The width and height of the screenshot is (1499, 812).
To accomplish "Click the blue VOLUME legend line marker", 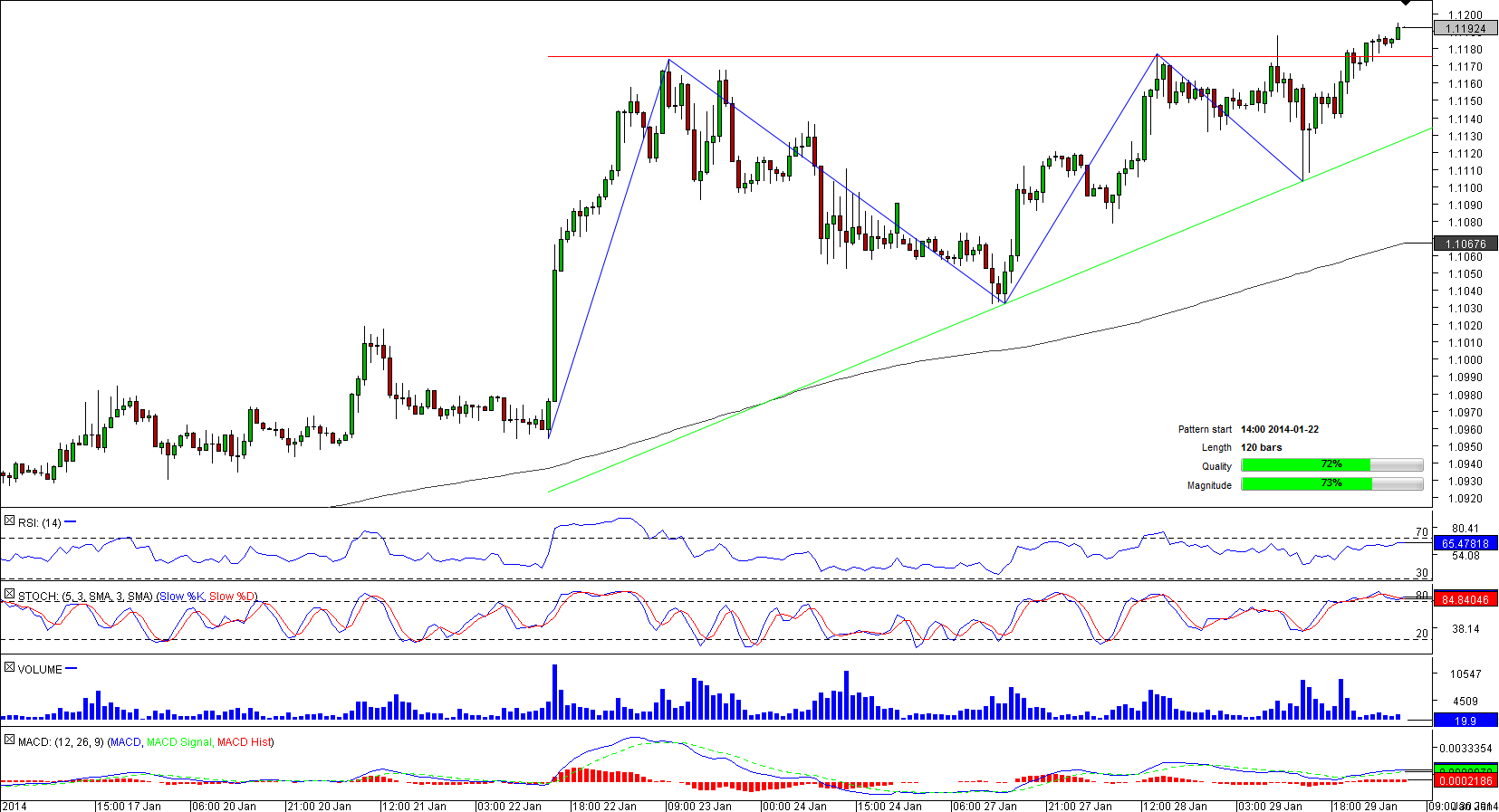I will click(72, 668).
